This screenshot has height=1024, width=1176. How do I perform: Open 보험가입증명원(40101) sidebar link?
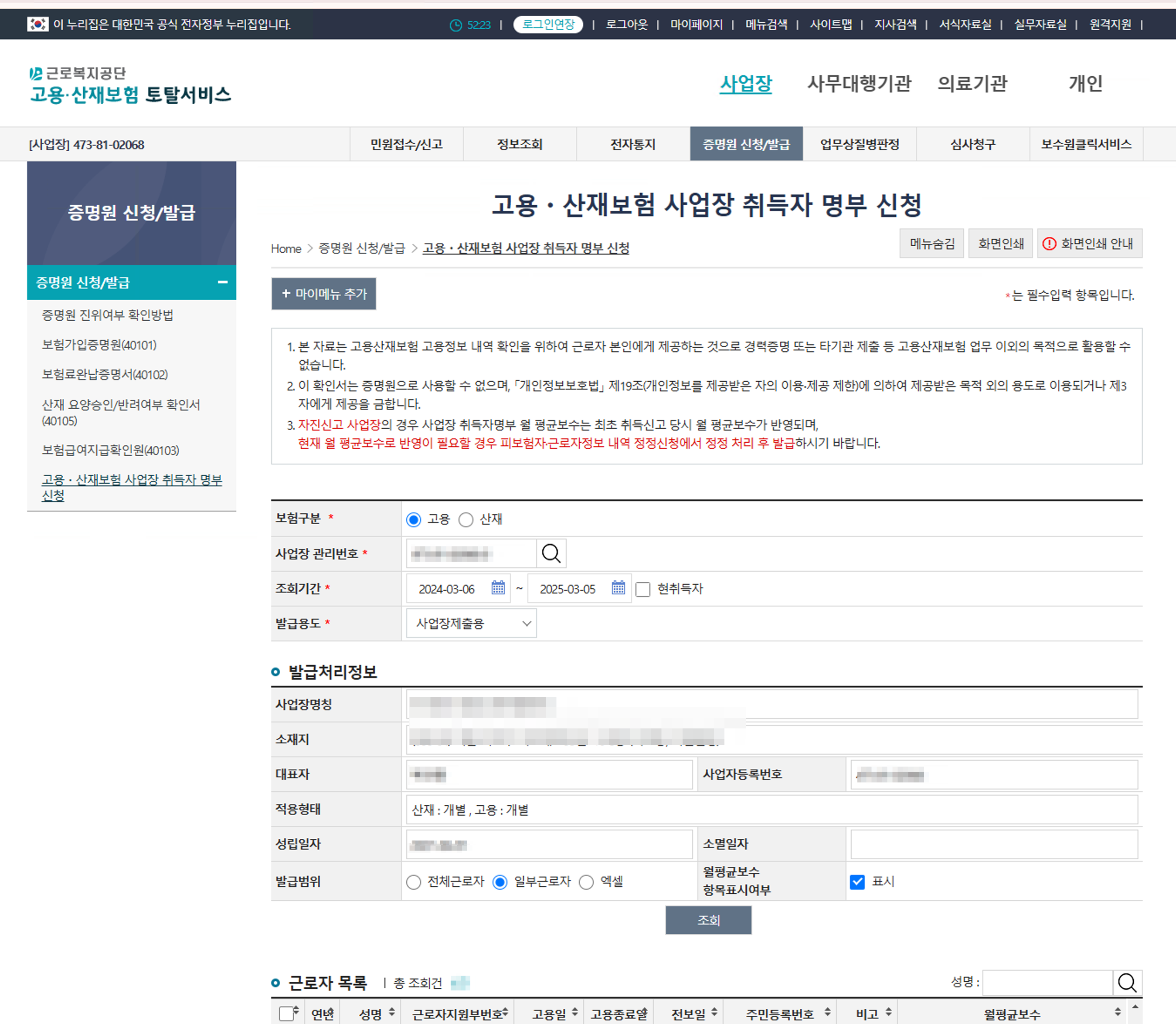click(99, 345)
